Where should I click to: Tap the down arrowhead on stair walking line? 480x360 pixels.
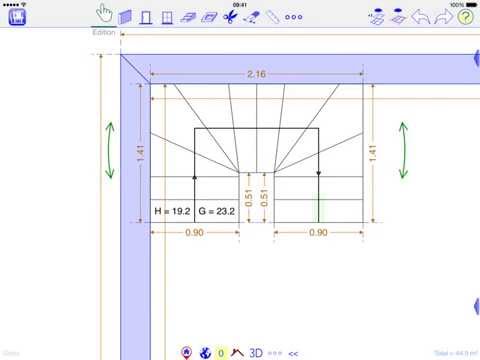[319, 173]
